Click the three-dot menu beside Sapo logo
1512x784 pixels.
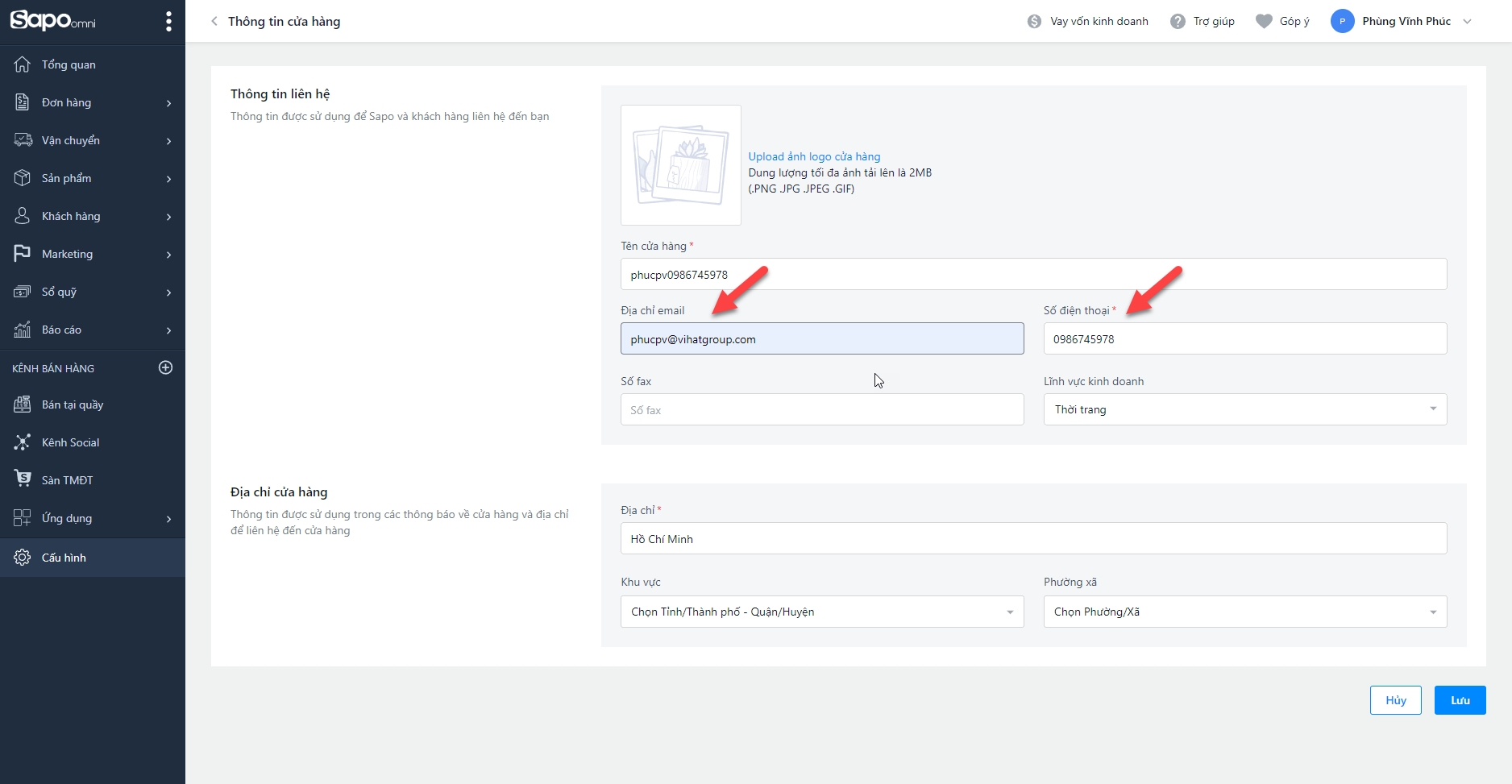168,21
